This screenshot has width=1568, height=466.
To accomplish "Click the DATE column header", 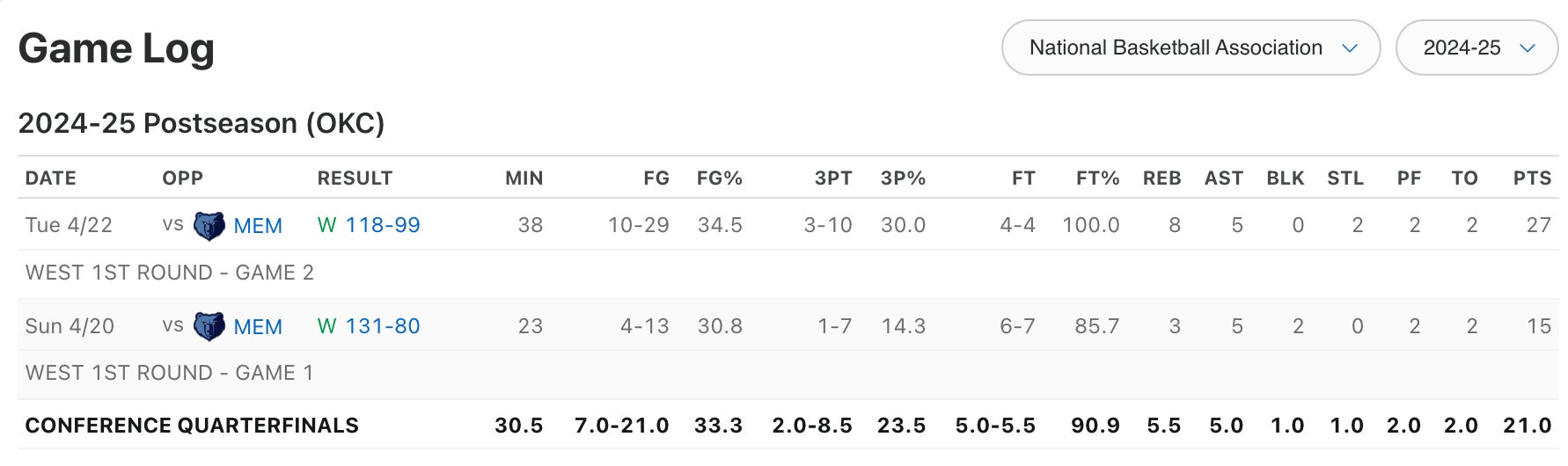I will pyautogui.click(x=50, y=178).
